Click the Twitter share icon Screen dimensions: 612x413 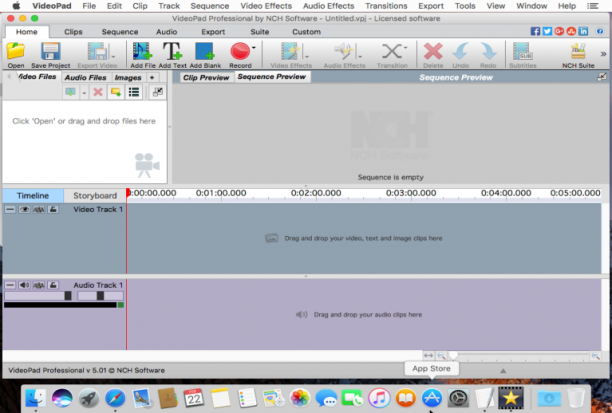547,32
